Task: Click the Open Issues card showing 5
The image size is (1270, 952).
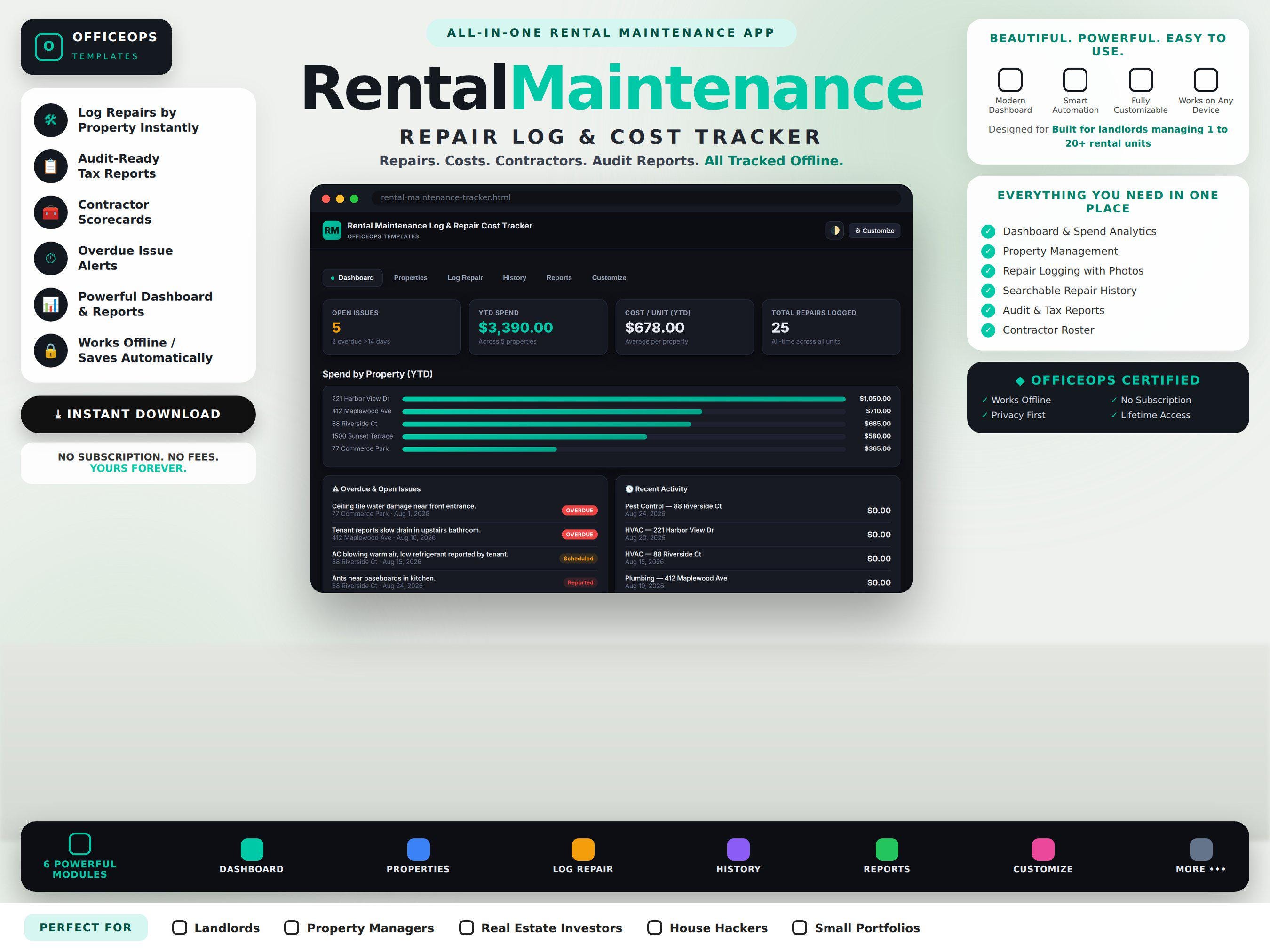Action: pyautogui.click(x=391, y=327)
